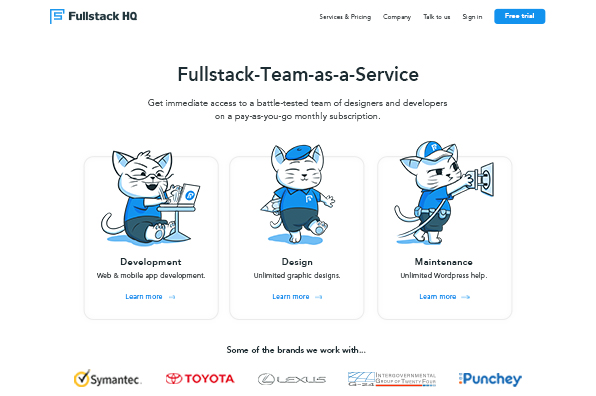Select the Maintenance card heading
The width and height of the screenshot is (596, 396).
444,262
